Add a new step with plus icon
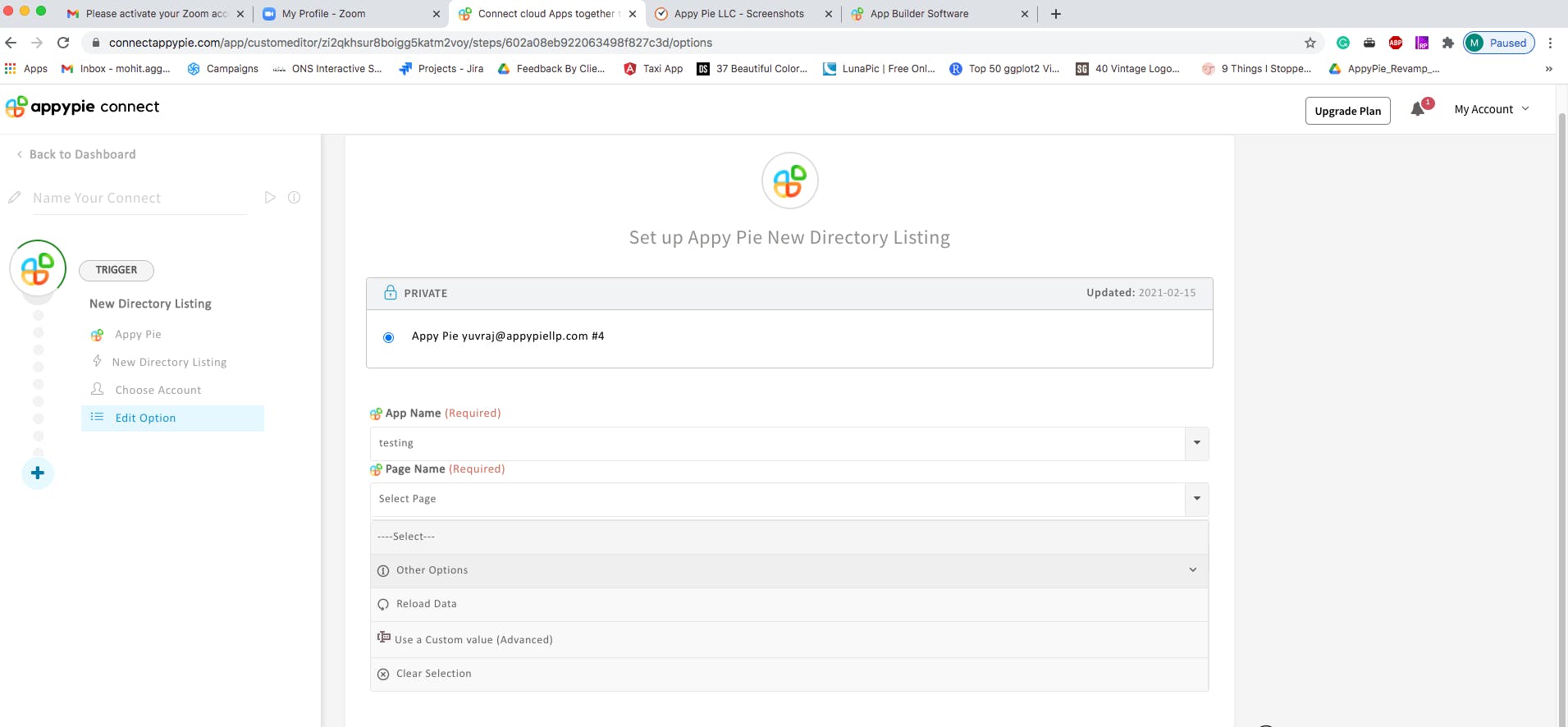This screenshot has width=1568, height=727. 38,473
